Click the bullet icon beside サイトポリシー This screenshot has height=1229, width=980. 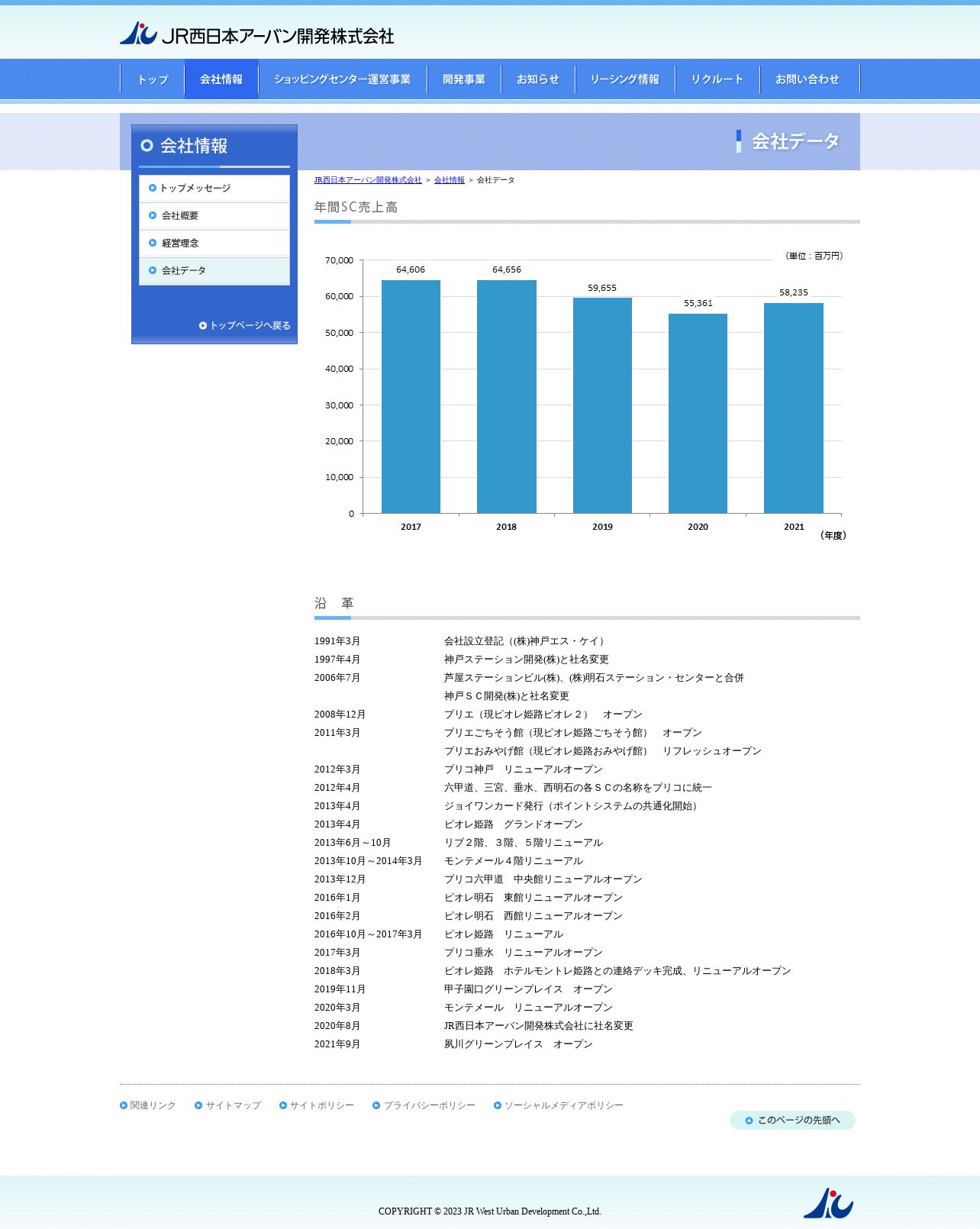[283, 1105]
